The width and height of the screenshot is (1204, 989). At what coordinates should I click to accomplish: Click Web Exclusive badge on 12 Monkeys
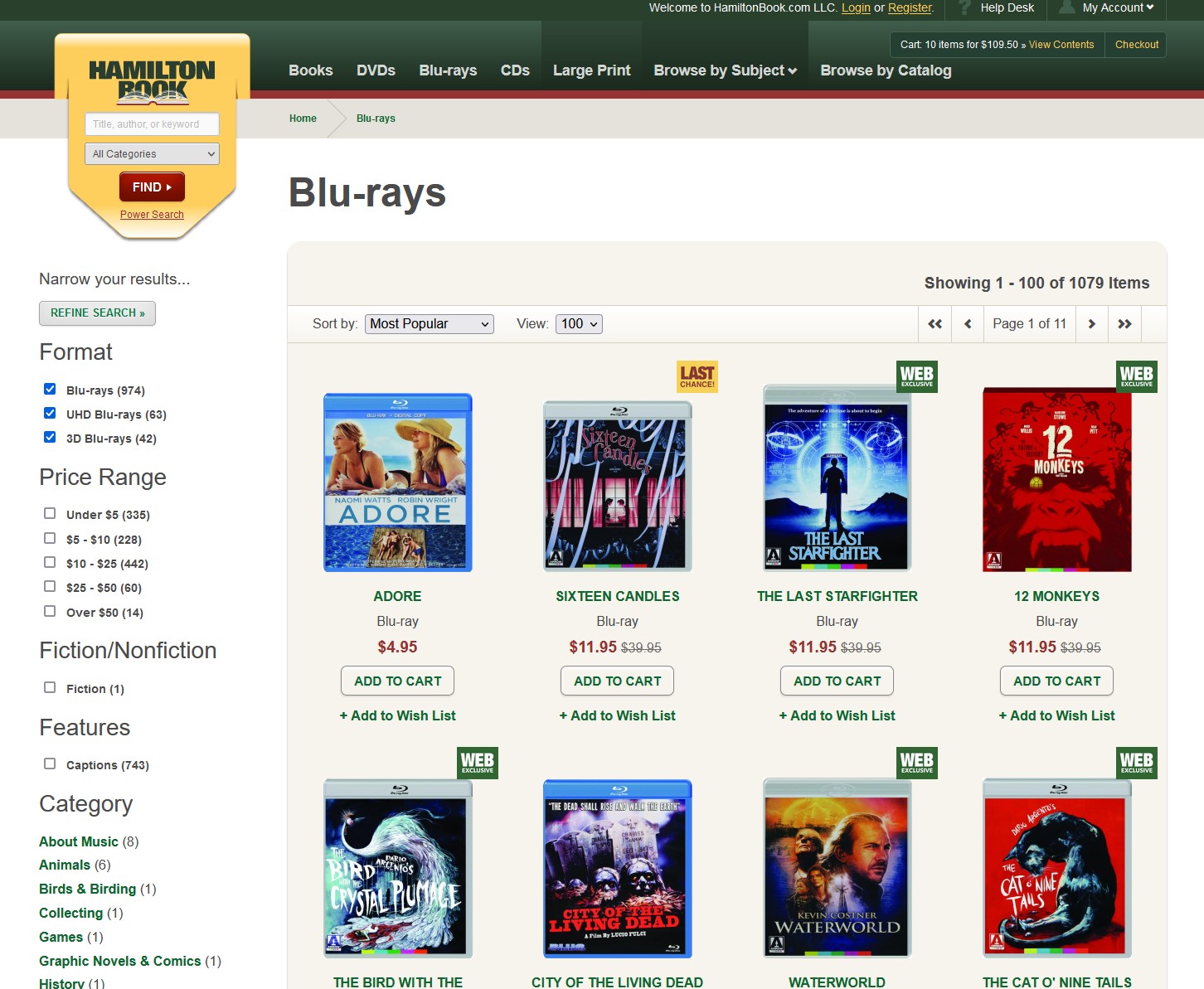1137,376
